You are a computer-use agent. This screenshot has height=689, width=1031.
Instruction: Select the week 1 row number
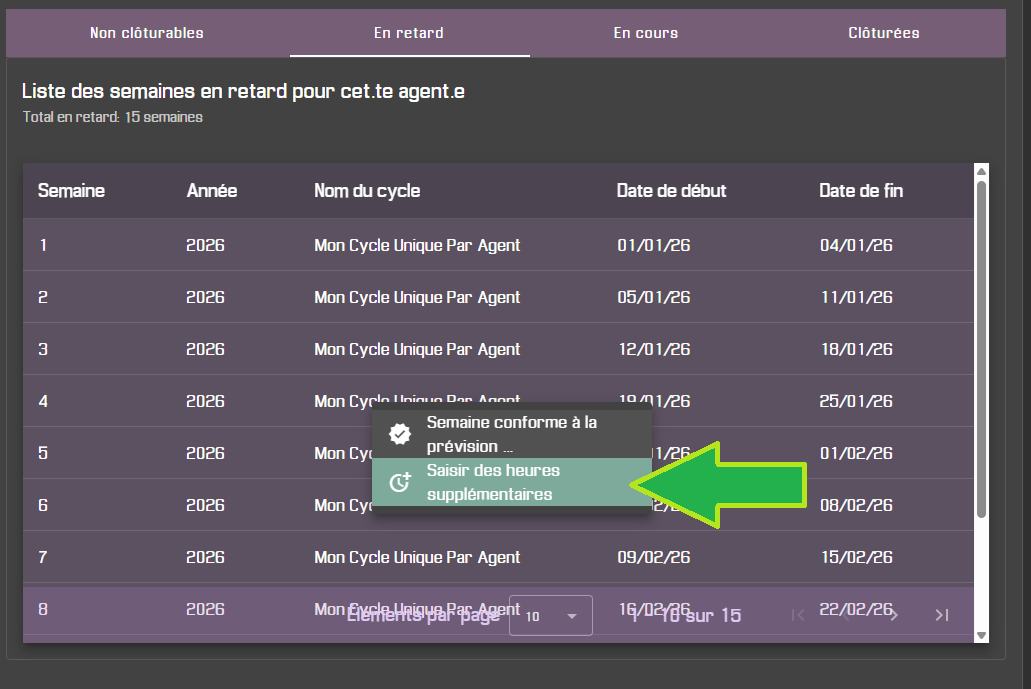click(x=43, y=245)
